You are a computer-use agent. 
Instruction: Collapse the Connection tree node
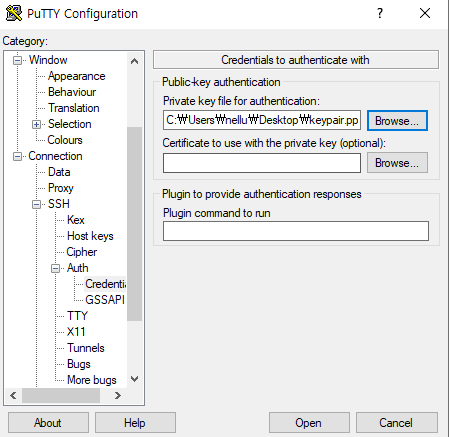coord(17,156)
